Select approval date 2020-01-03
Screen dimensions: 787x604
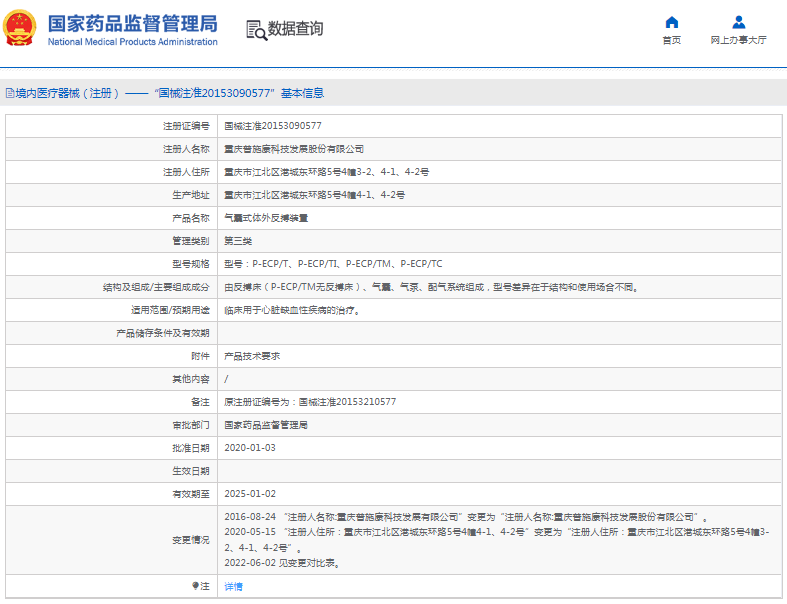(x=250, y=448)
